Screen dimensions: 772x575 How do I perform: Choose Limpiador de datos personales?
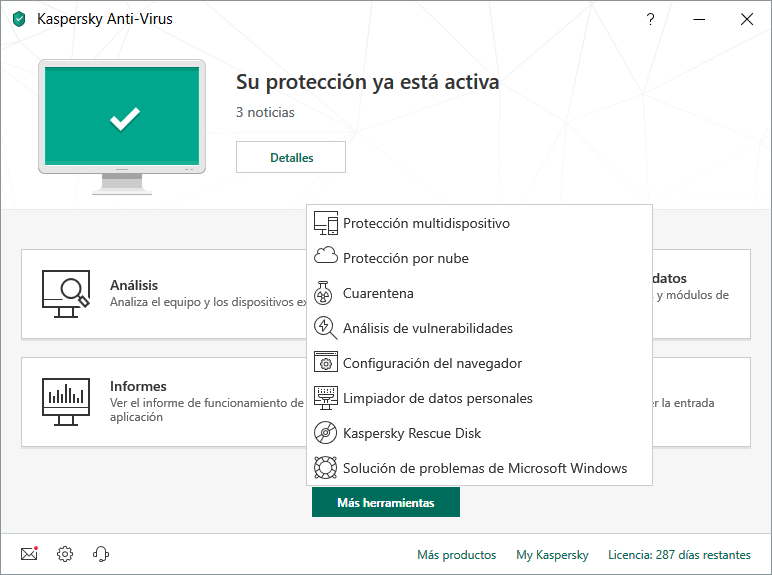[x=437, y=398]
